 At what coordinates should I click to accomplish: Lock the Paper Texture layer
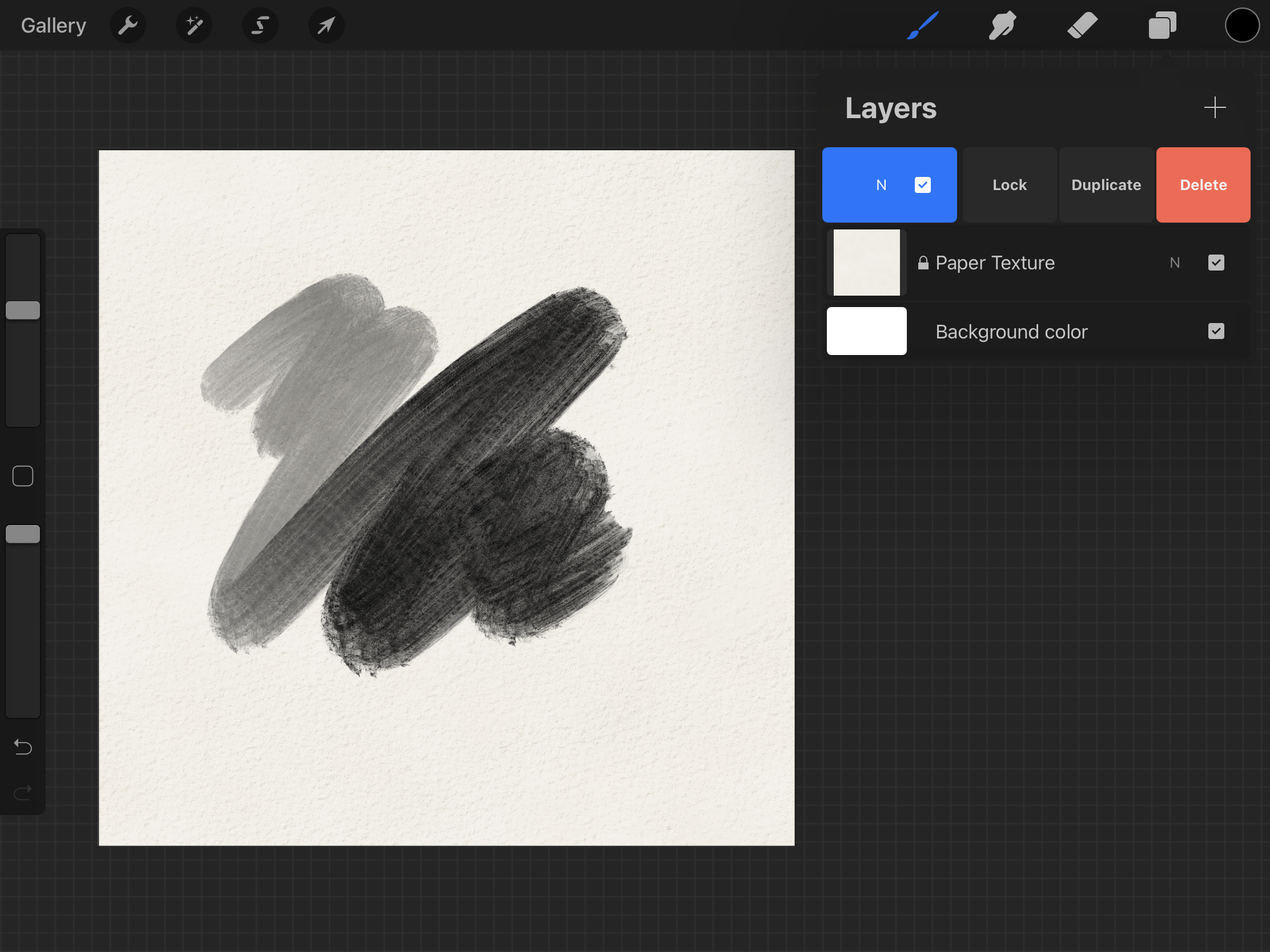[x=1010, y=185]
